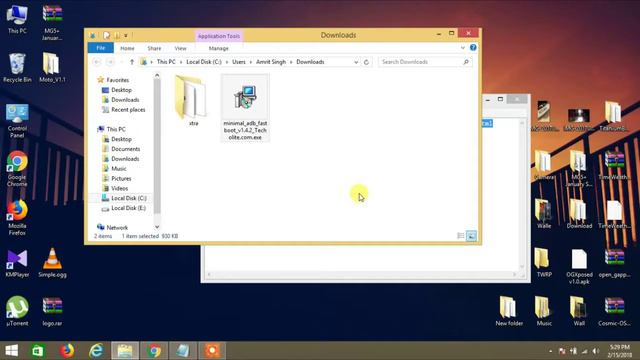
Task: Open Windows Start button
Action: click(x=11, y=351)
